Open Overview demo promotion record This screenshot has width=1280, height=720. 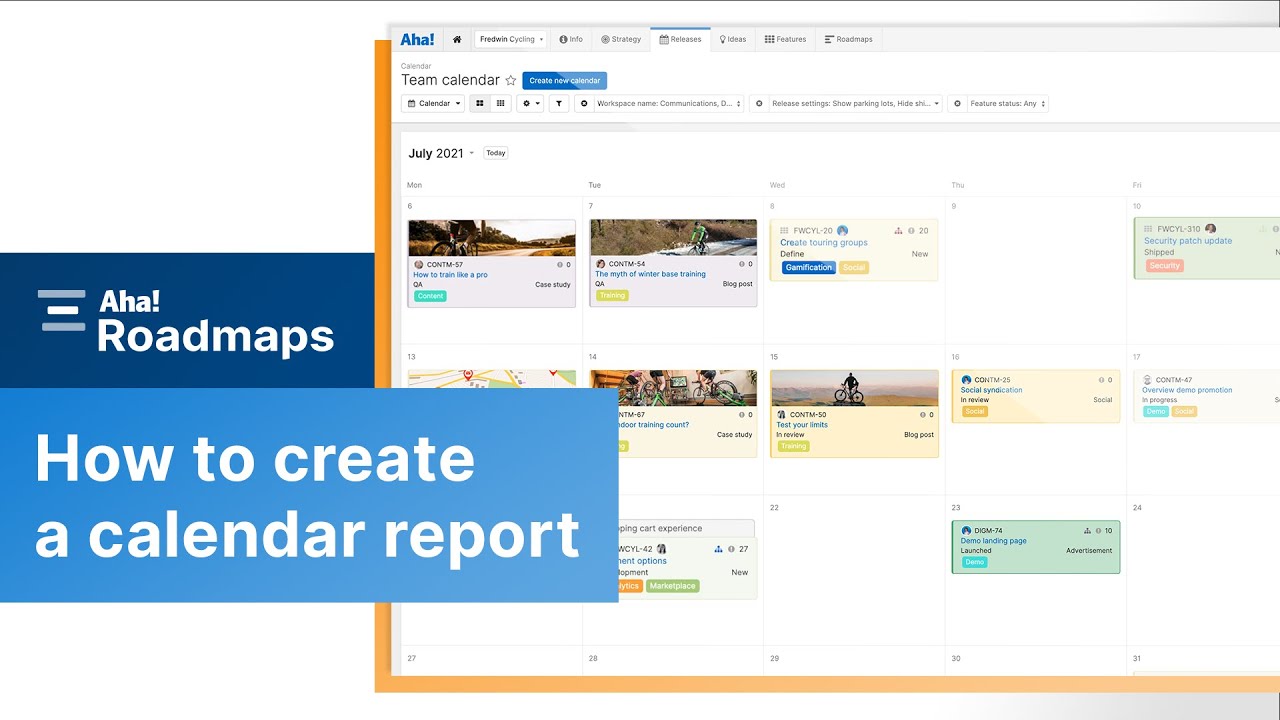coord(1187,390)
